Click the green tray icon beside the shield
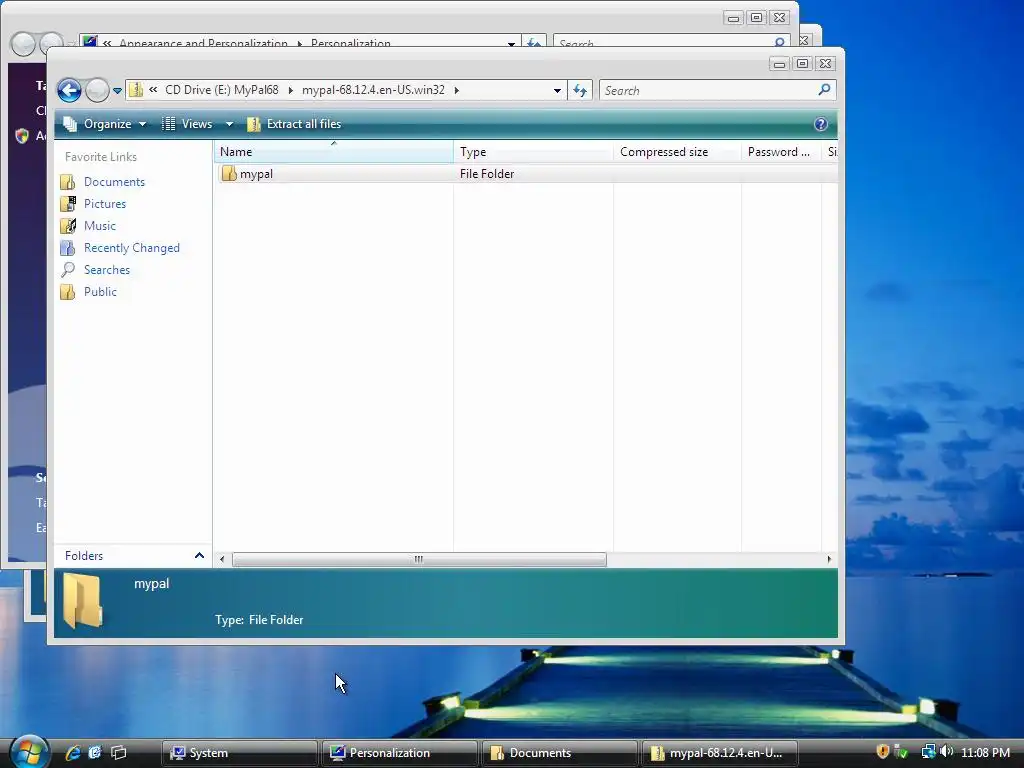The width and height of the screenshot is (1024, 768). coord(901,752)
